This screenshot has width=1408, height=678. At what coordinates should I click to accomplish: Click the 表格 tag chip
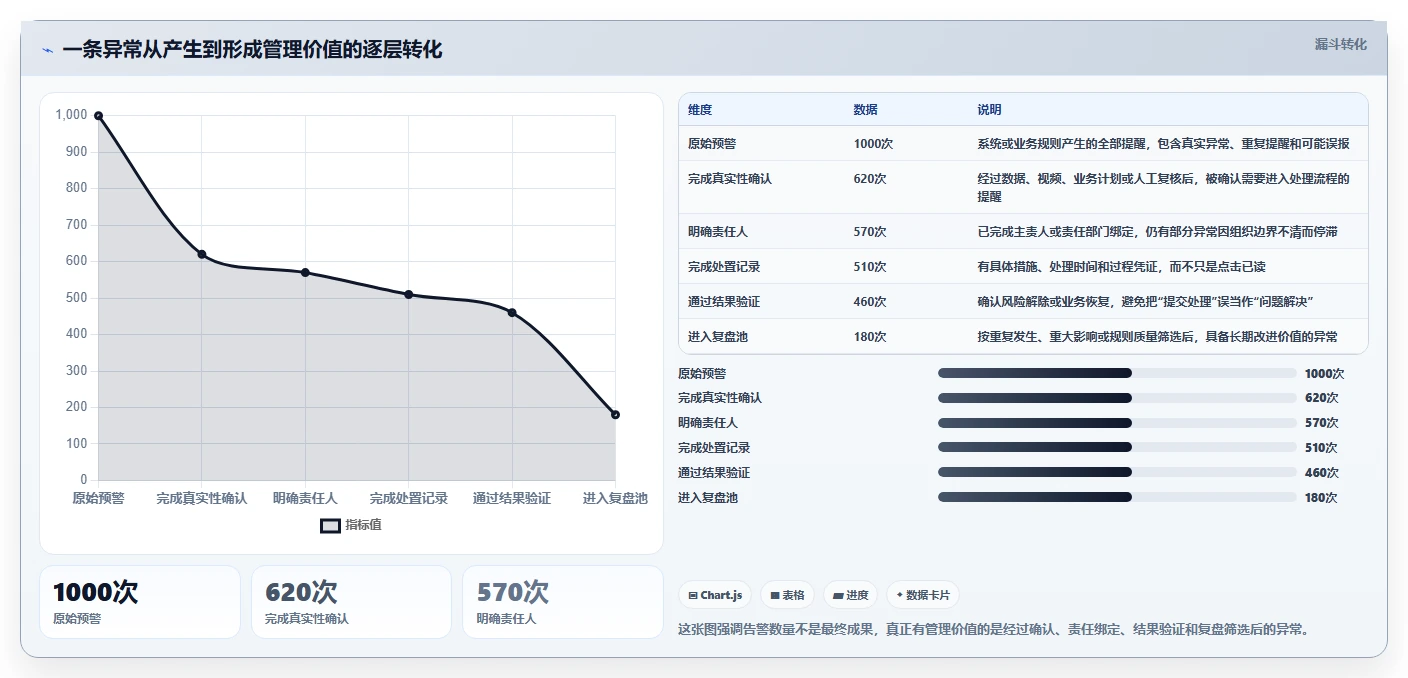[787, 595]
